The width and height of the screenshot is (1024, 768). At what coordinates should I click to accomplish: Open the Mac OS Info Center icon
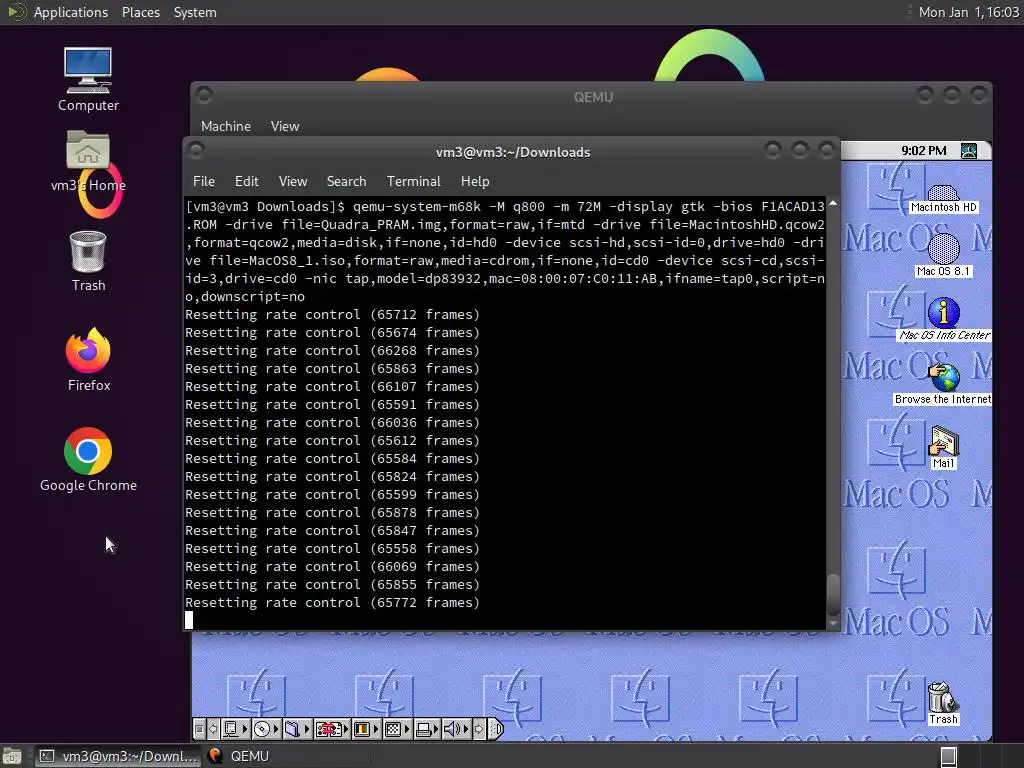944,319
